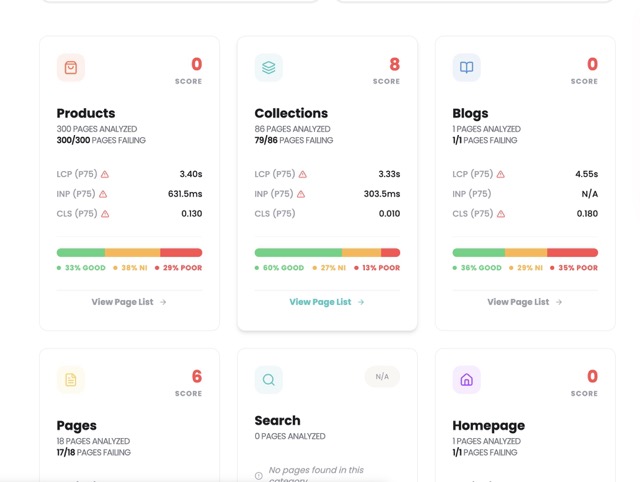The width and height of the screenshot is (640, 482).
Task: Click '300/300 PAGES FAILING' text
Action: click(x=101, y=140)
